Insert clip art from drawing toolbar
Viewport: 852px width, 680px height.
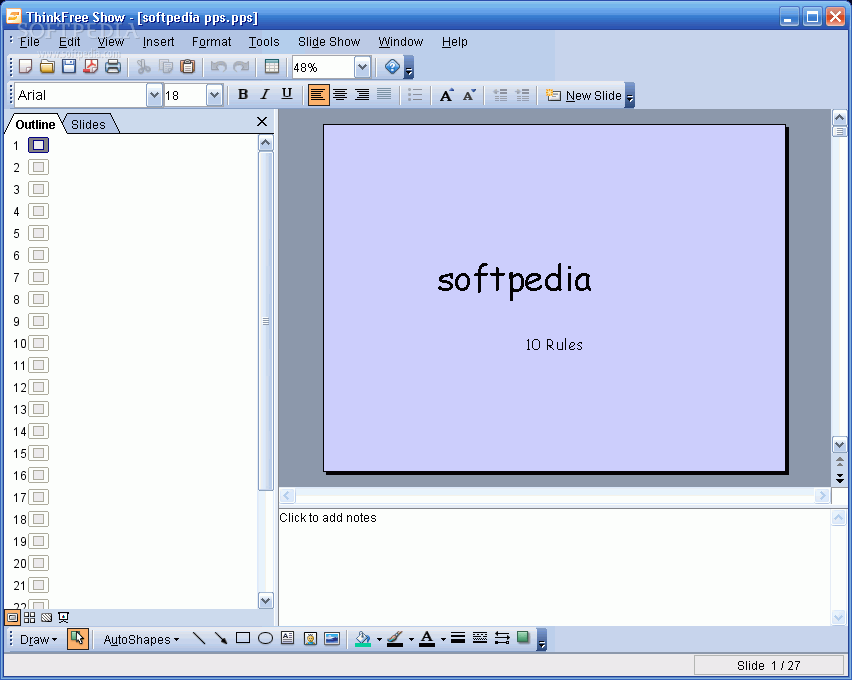point(310,638)
